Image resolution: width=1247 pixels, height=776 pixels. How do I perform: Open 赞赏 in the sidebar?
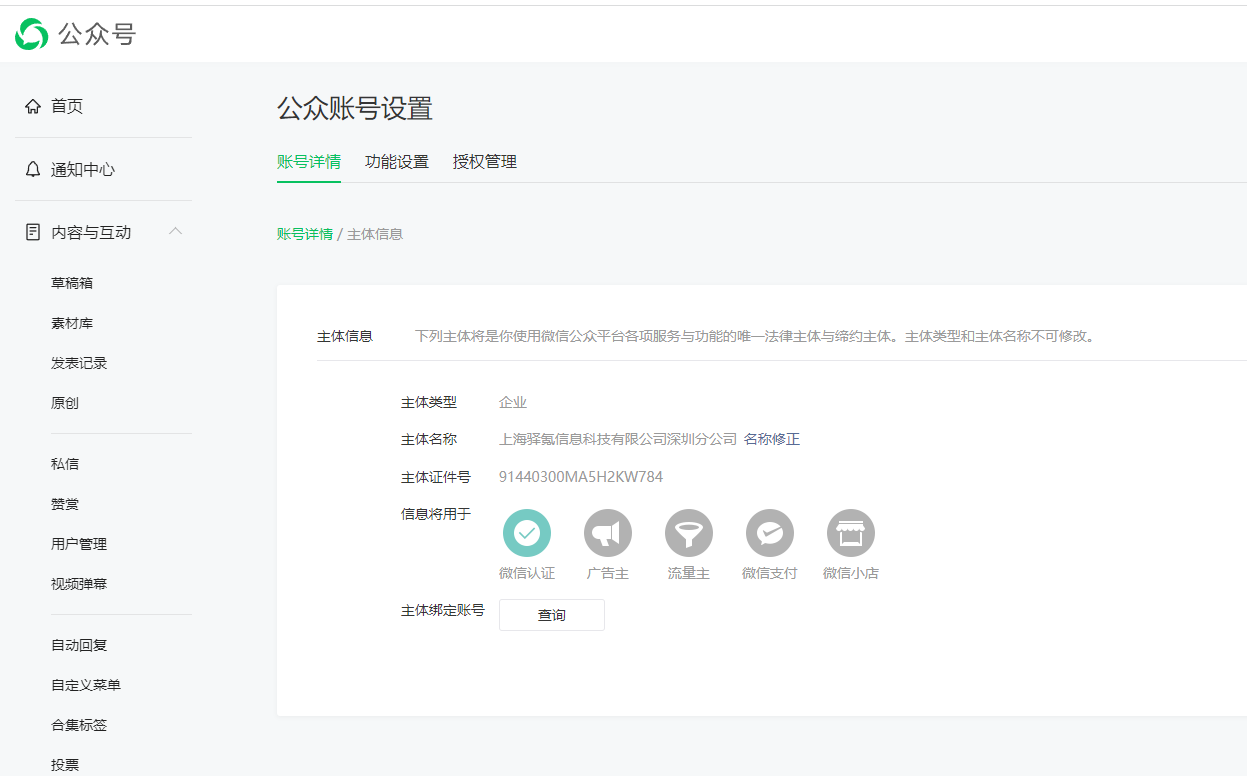65,504
